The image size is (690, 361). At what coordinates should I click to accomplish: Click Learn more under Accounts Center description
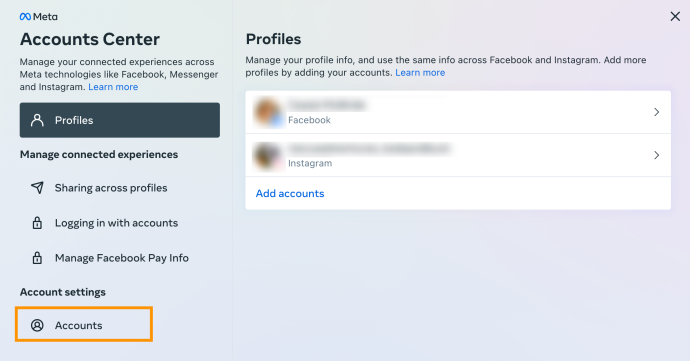pos(113,87)
